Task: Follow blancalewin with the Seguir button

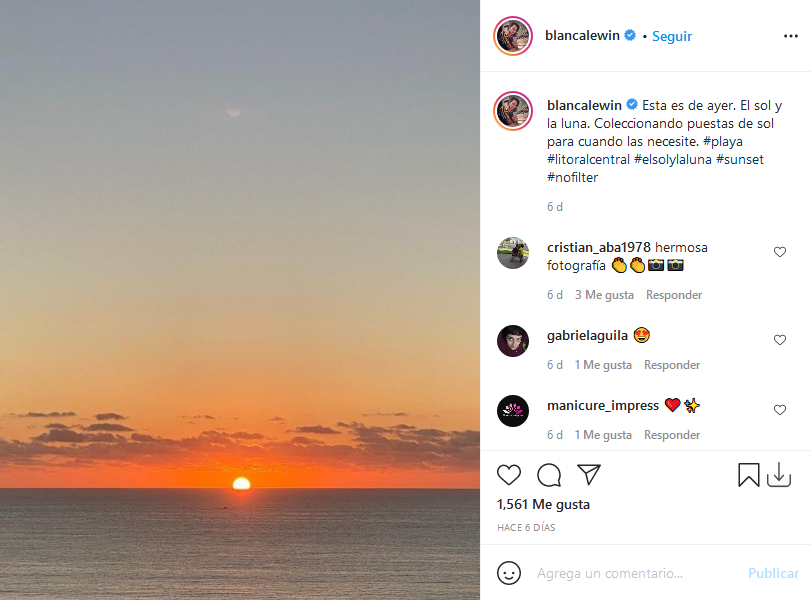Action: coord(672,36)
